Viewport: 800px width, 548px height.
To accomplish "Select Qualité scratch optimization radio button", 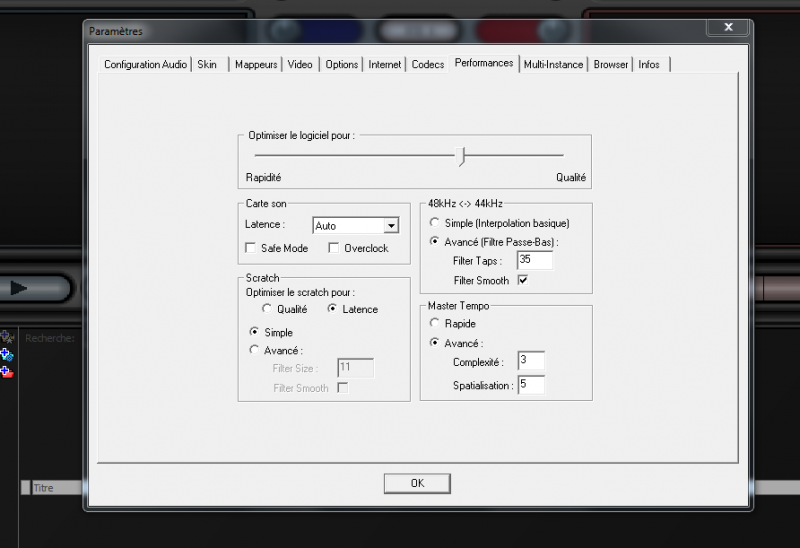I will (x=267, y=310).
